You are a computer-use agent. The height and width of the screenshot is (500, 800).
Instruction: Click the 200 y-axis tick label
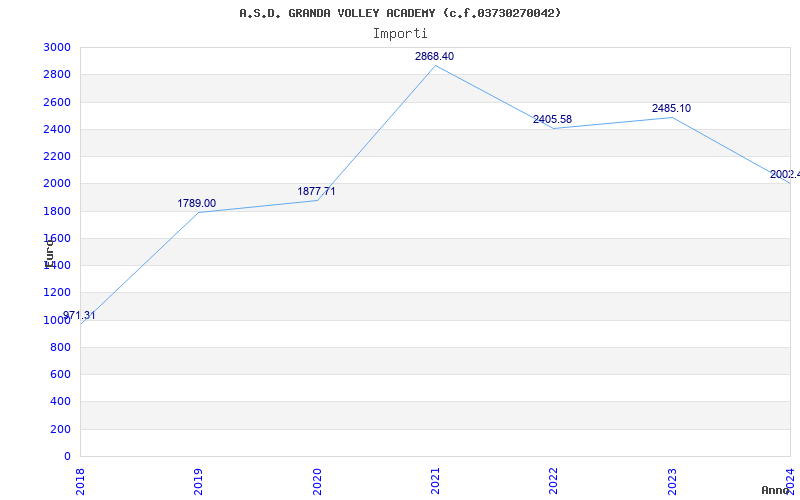pos(60,430)
